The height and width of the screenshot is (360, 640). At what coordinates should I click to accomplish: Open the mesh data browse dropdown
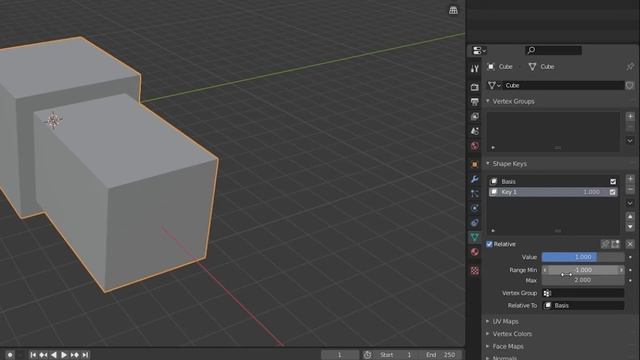coord(495,85)
